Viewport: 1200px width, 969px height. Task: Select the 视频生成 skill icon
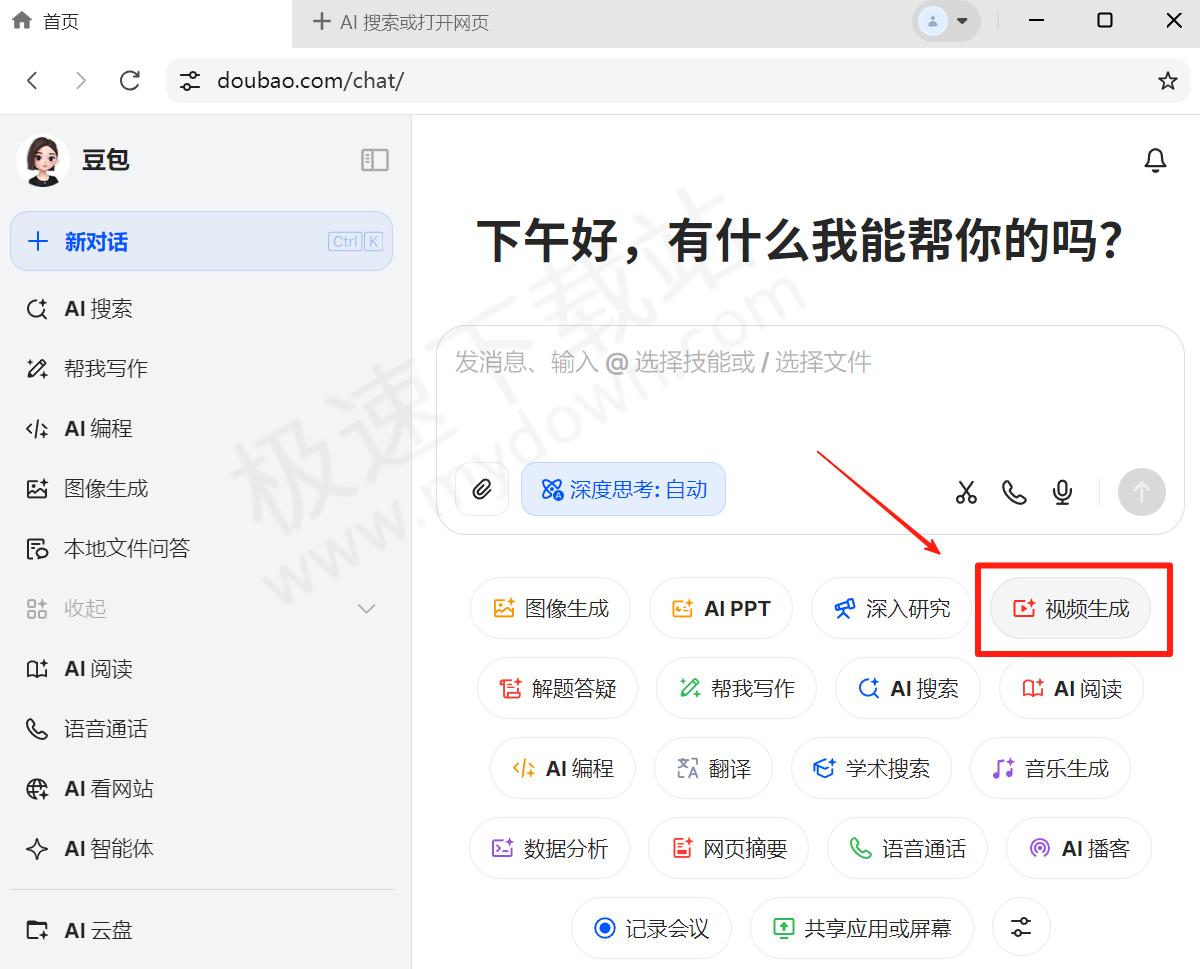tap(1022, 608)
